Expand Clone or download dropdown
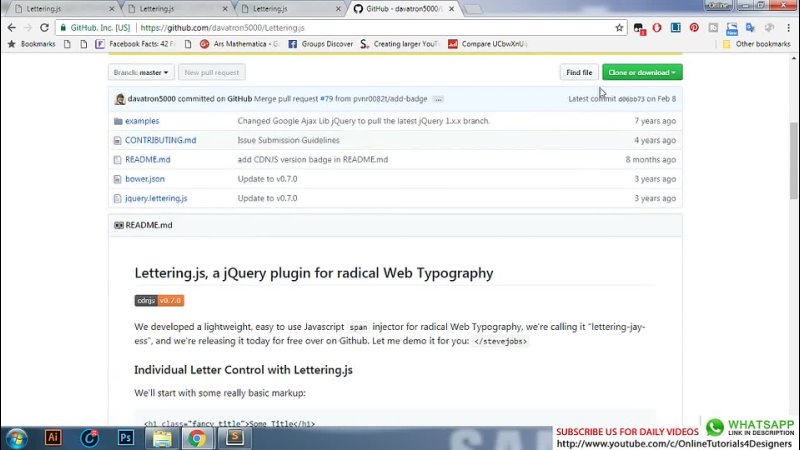This screenshot has height=450, width=800. pos(642,72)
